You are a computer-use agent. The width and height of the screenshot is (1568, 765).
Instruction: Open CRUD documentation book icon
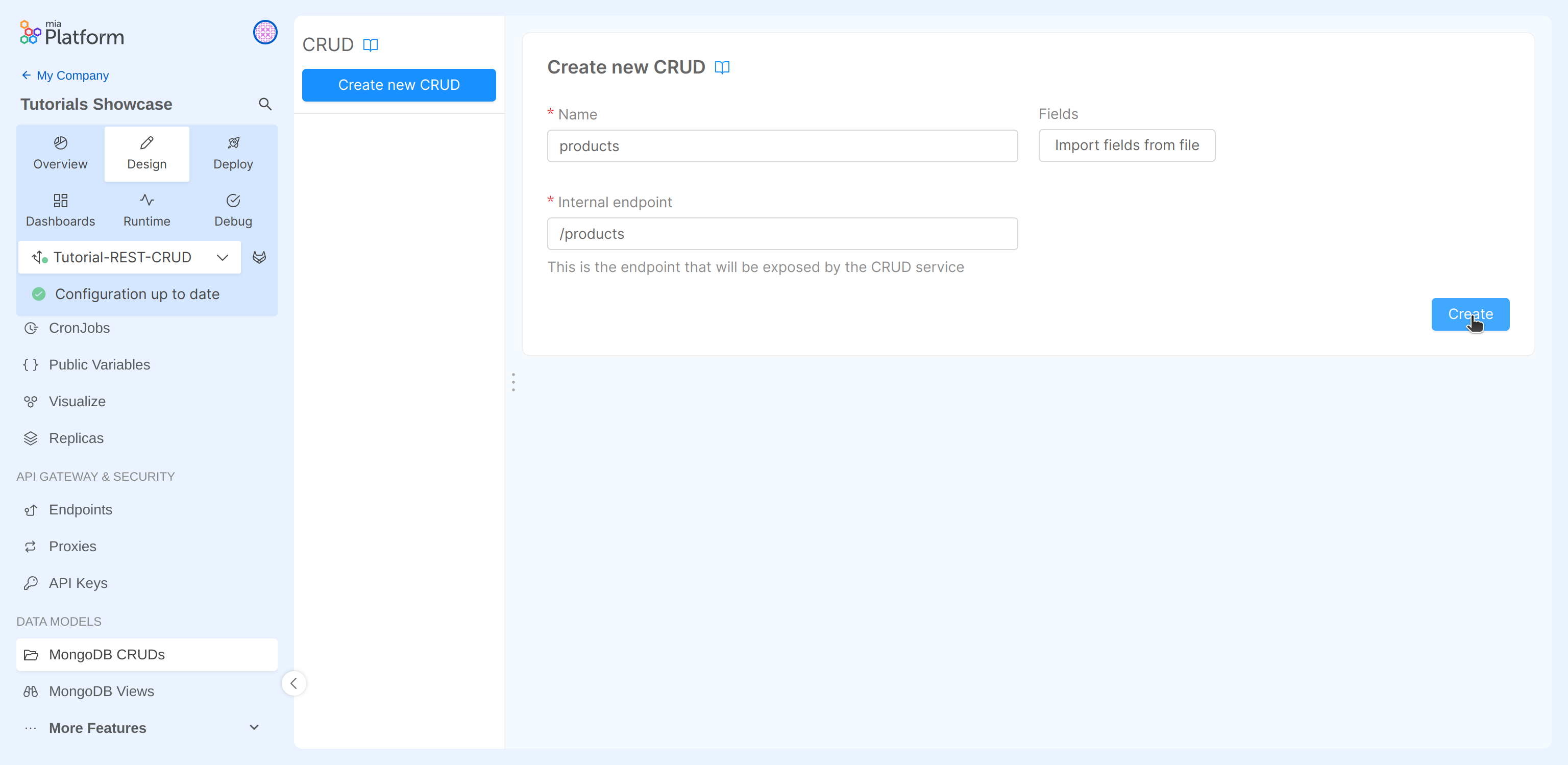point(371,44)
